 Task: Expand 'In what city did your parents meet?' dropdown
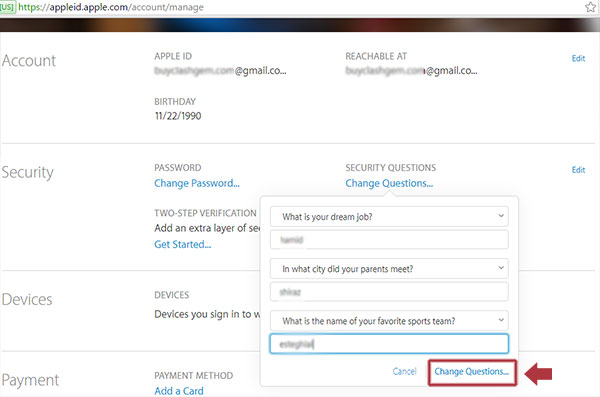(389, 269)
